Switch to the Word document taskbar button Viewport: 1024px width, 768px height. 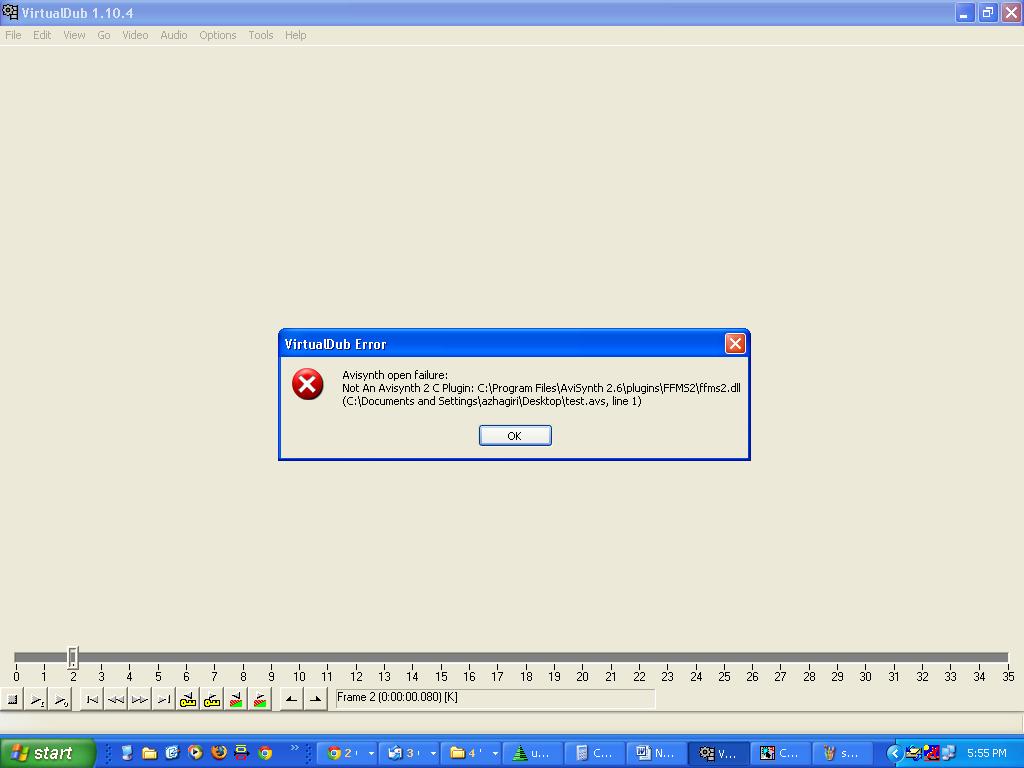pos(656,753)
